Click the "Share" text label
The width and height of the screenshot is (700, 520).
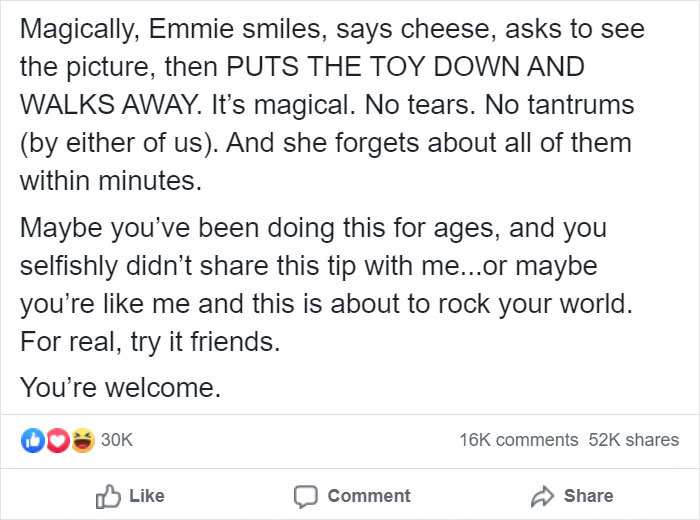coord(588,495)
